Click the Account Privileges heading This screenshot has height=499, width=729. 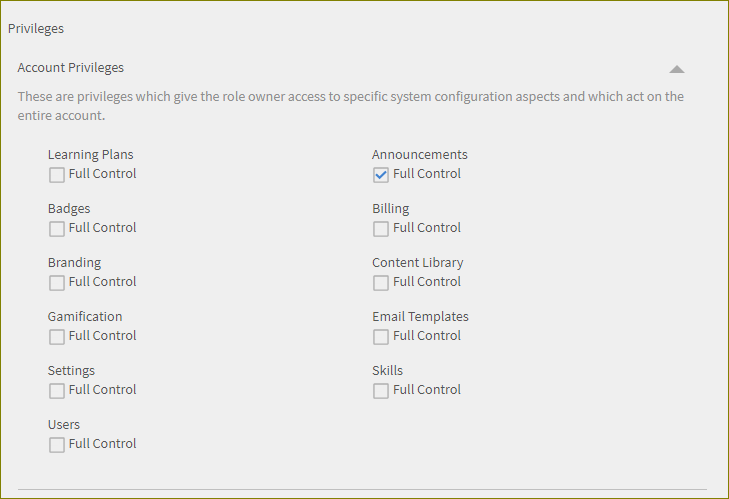71,68
